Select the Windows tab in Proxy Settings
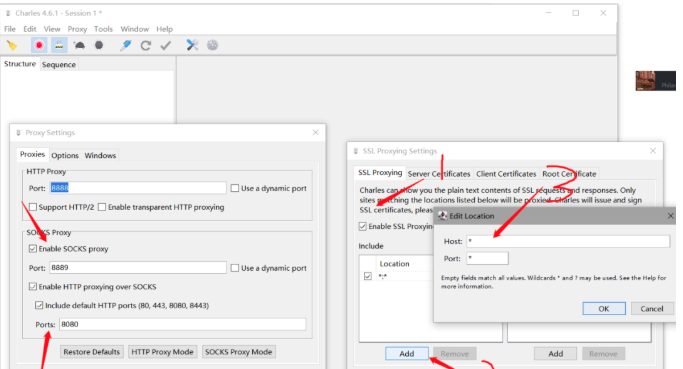The height and width of the screenshot is (369, 683). (100, 155)
